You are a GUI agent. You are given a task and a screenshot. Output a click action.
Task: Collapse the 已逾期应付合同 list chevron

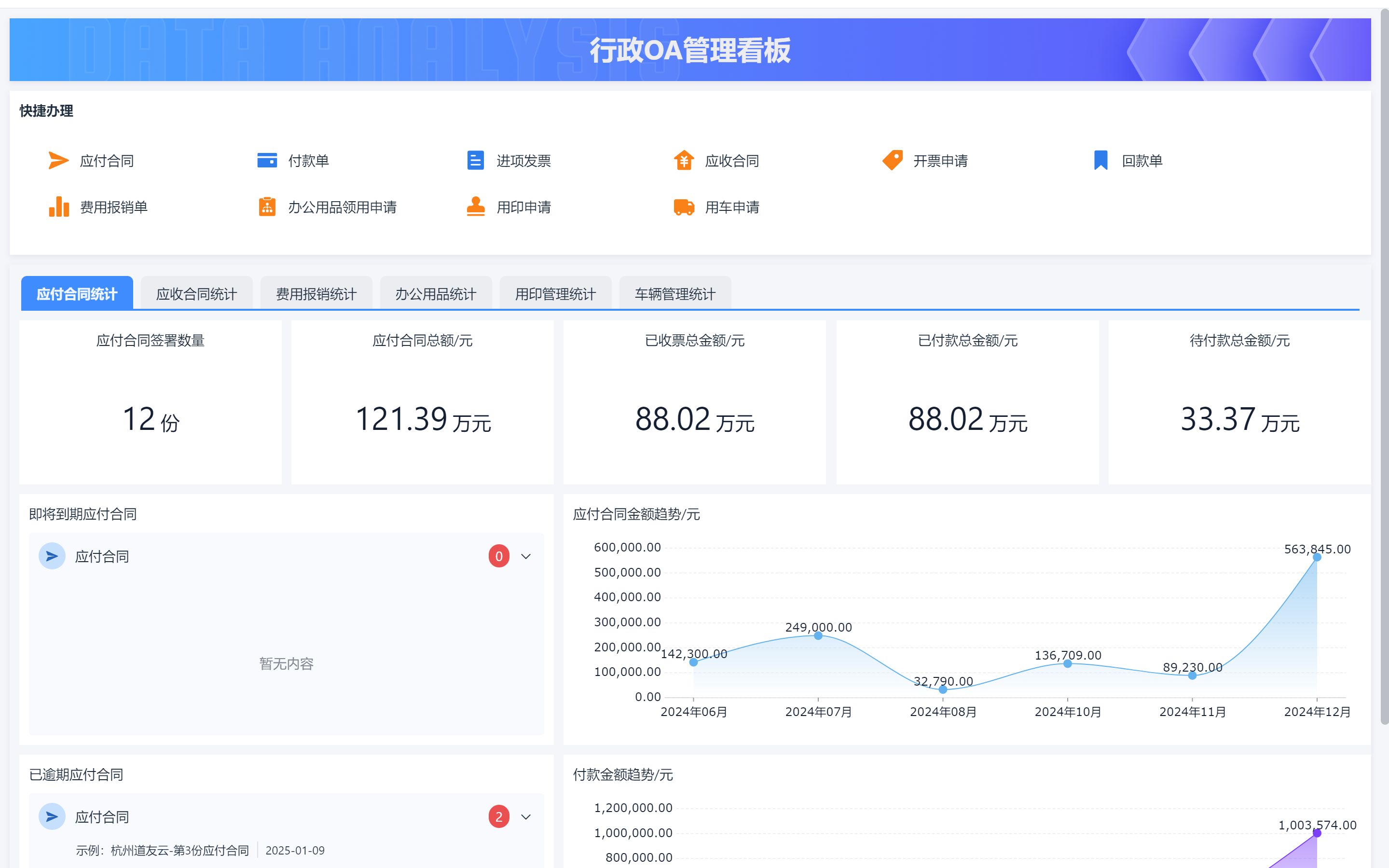pyautogui.click(x=526, y=817)
